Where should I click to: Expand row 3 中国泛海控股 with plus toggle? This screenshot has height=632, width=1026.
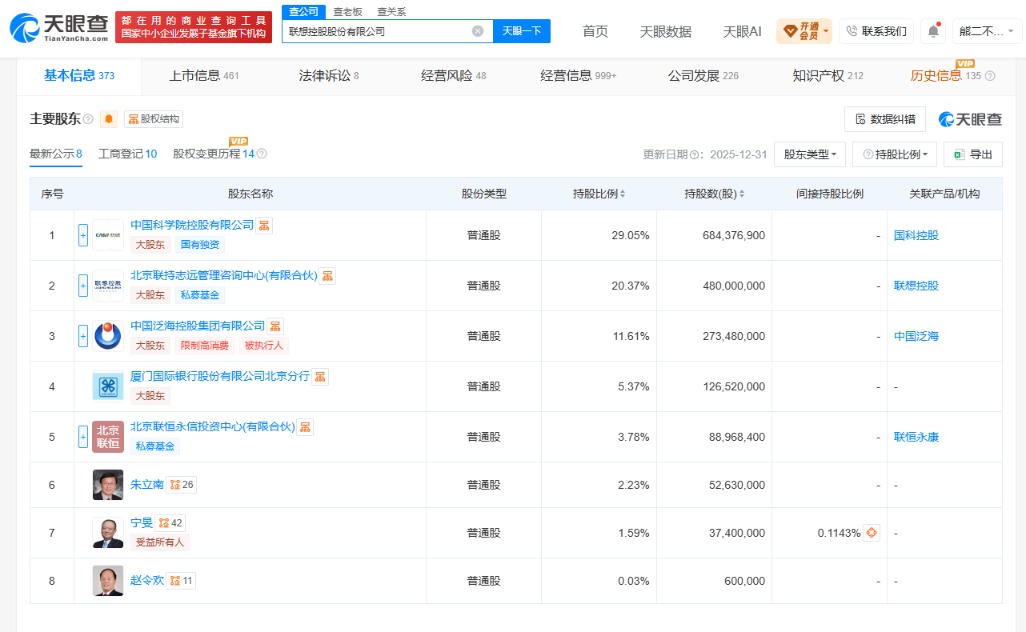83,336
